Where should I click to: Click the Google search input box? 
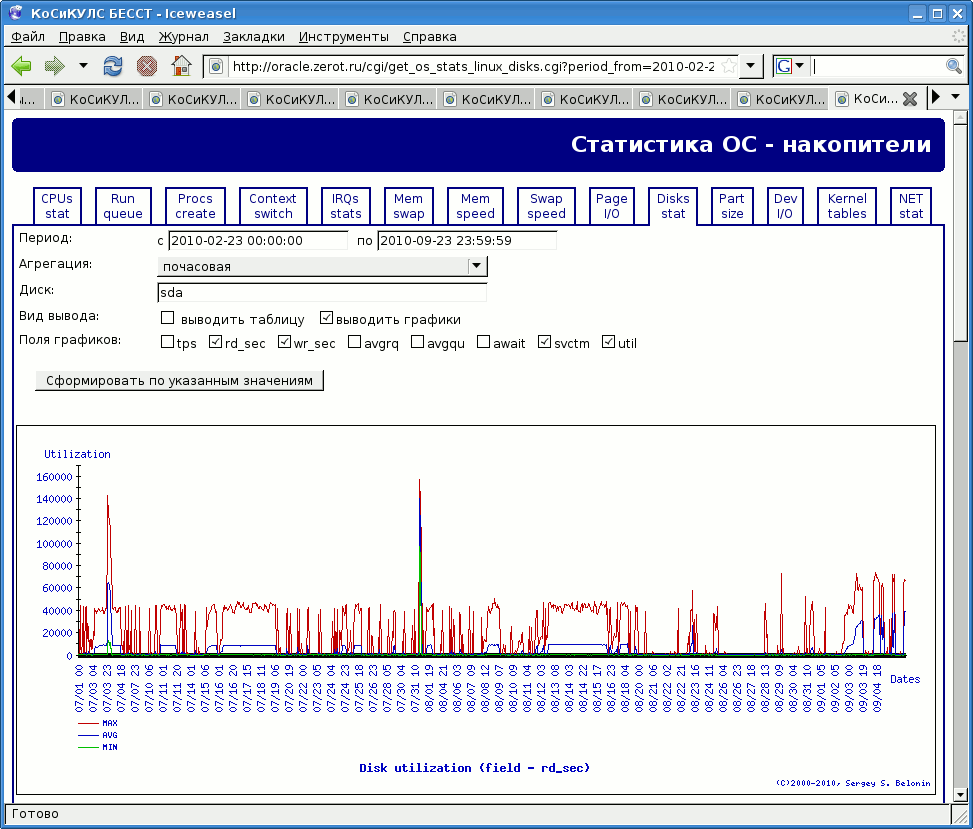[877, 66]
